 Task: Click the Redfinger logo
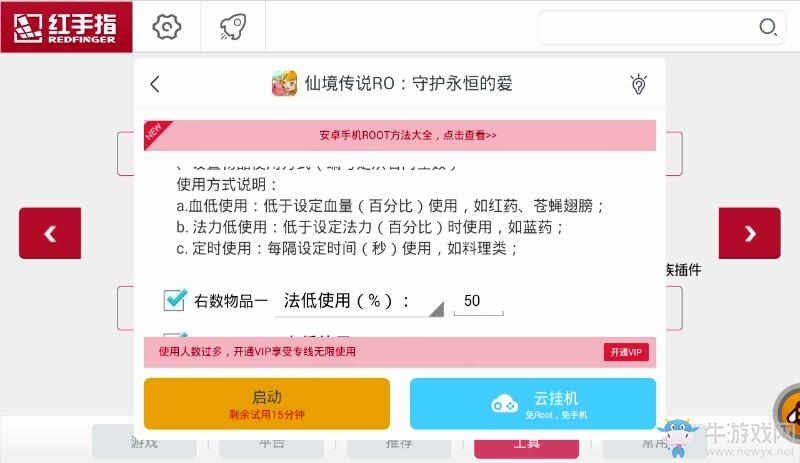click(66, 27)
